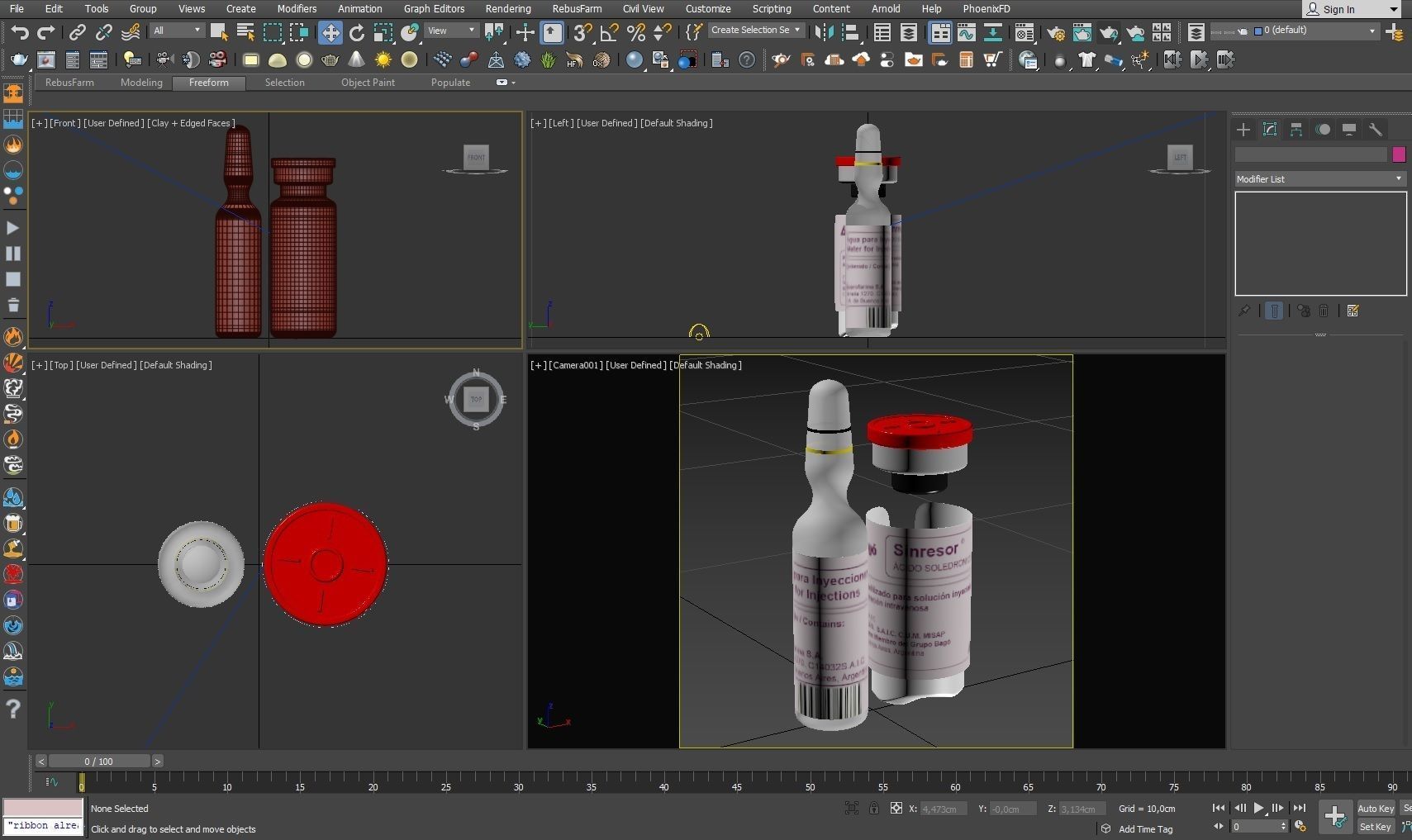Open the Utilities wrench tab
1412x840 pixels.
pyautogui.click(x=1376, y=130)
